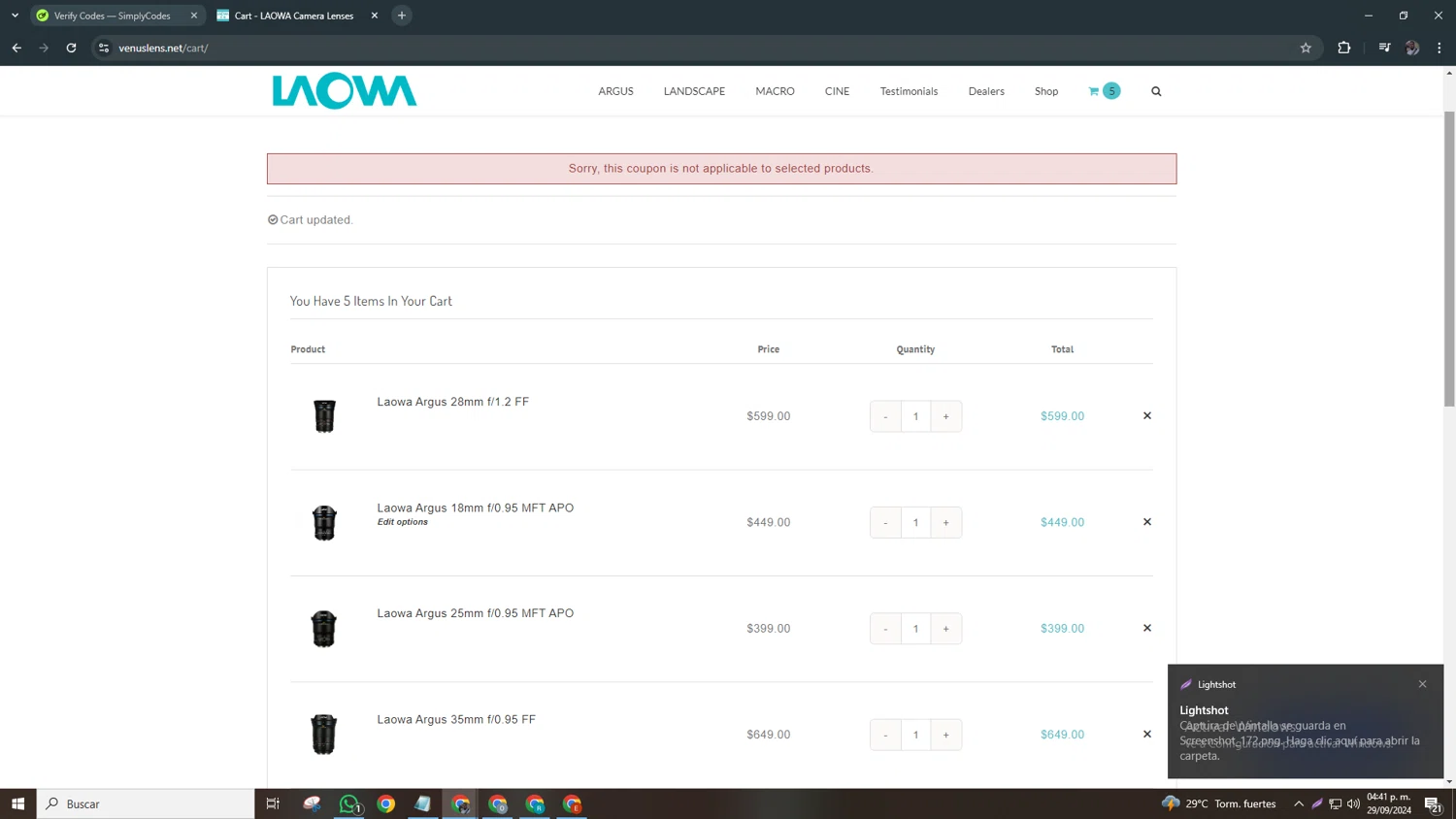Open Chrome's three-dot menu
1456x819 pixels.
pyautogui.click(x=1439, y=48)
